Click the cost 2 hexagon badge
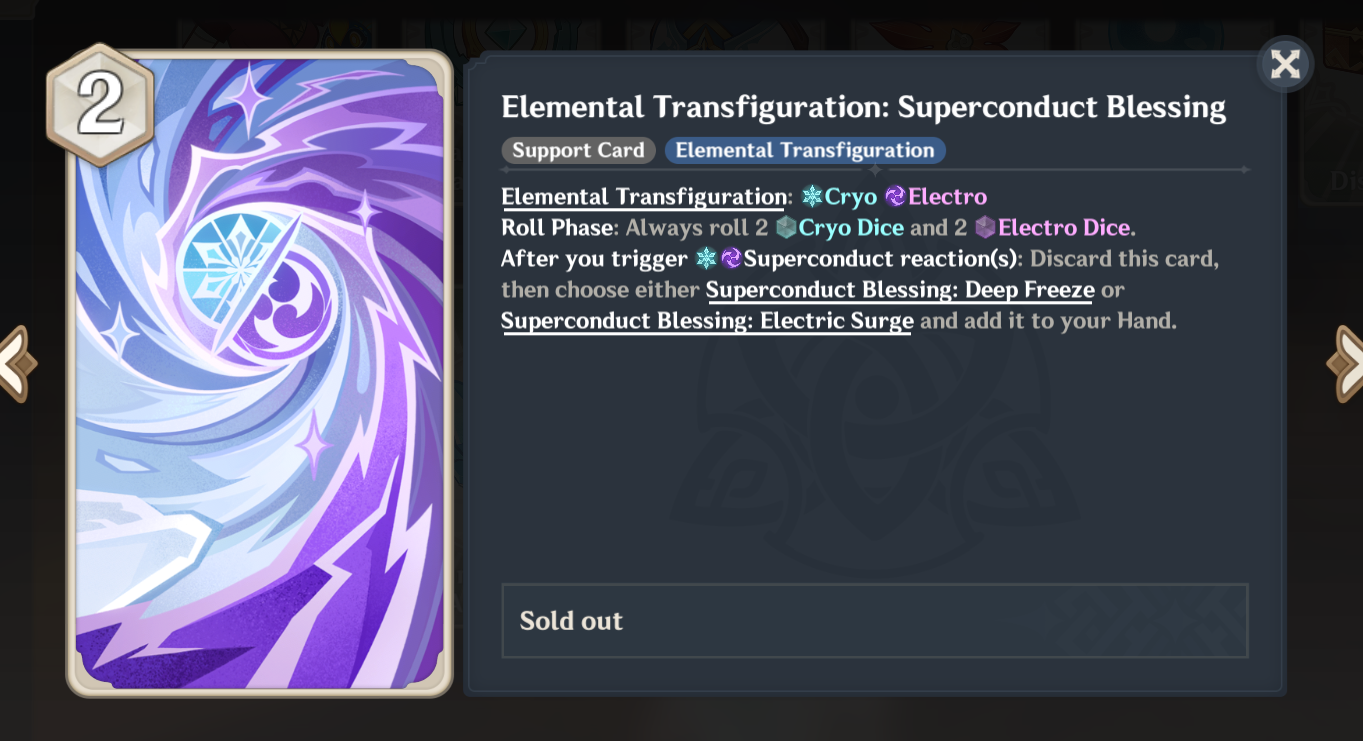1363x741 pixels. click(100, 105)
